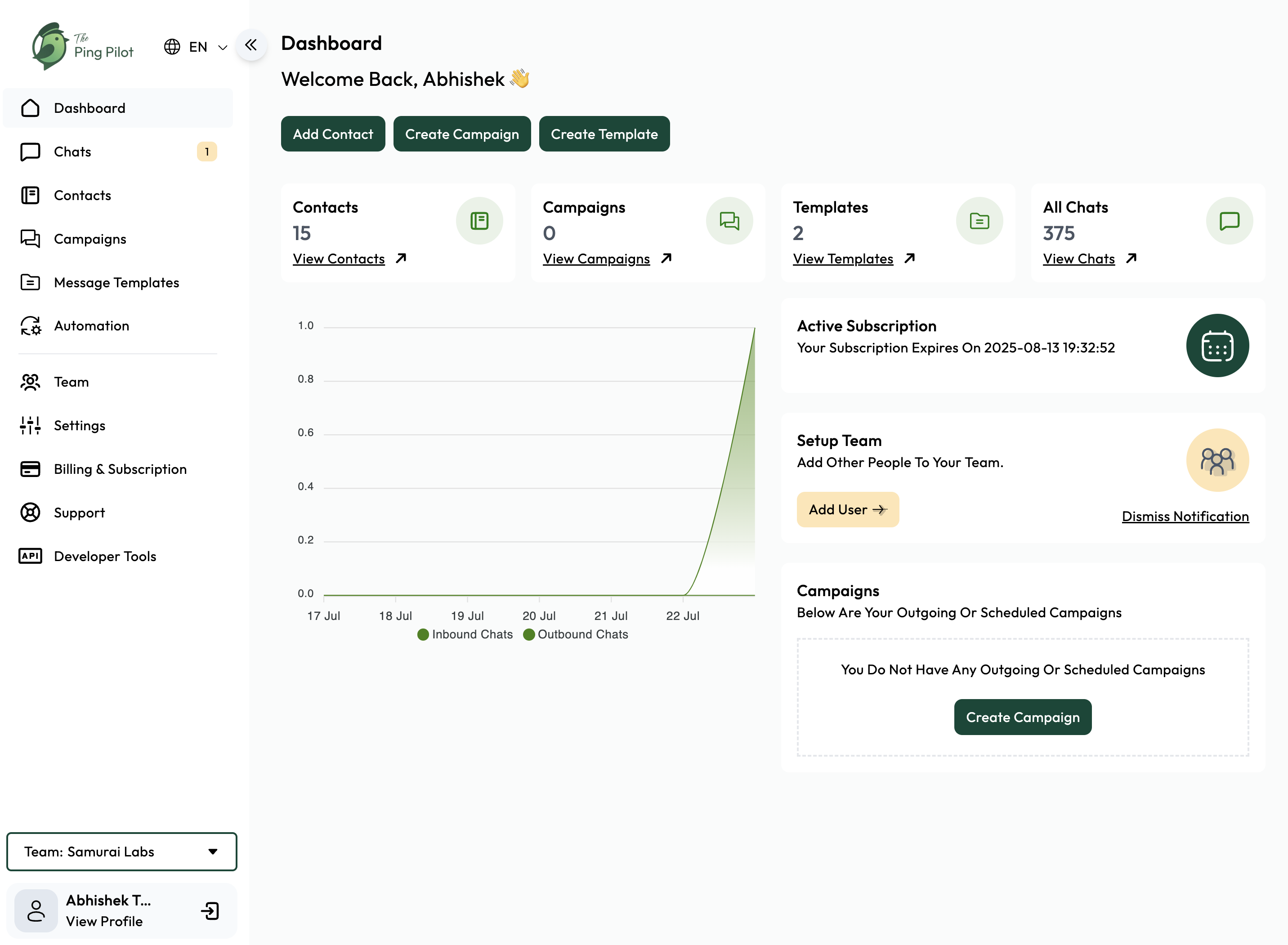Click arrow icon next to View Contacts
Viewport: 1288px width, 945px height.
click(x=401, y=259)
